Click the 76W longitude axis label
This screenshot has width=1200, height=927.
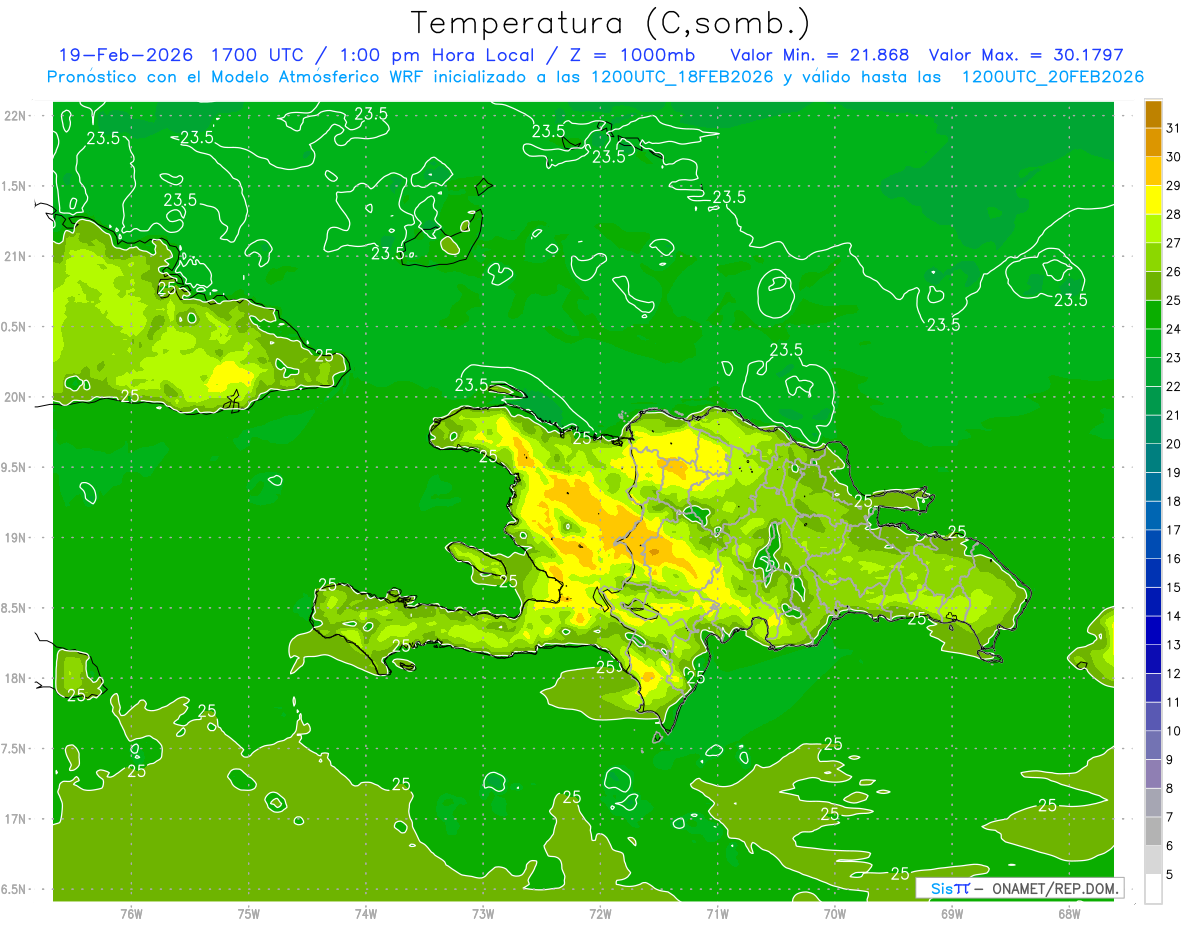[x=131, y=914]
